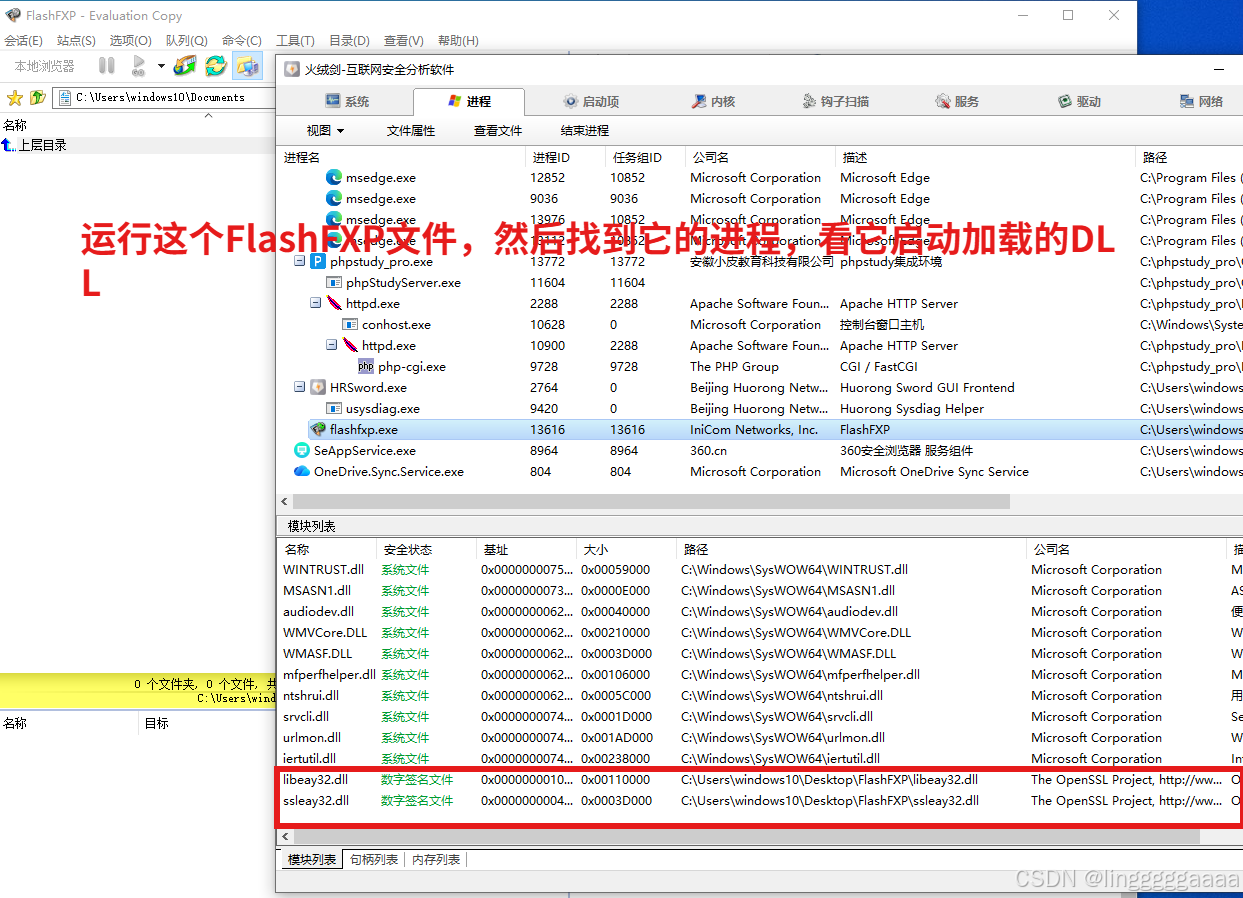Click the refresh arrows icon in FlashFXP toolbar
Screen dimensions: 1243x898
point(216,66)
